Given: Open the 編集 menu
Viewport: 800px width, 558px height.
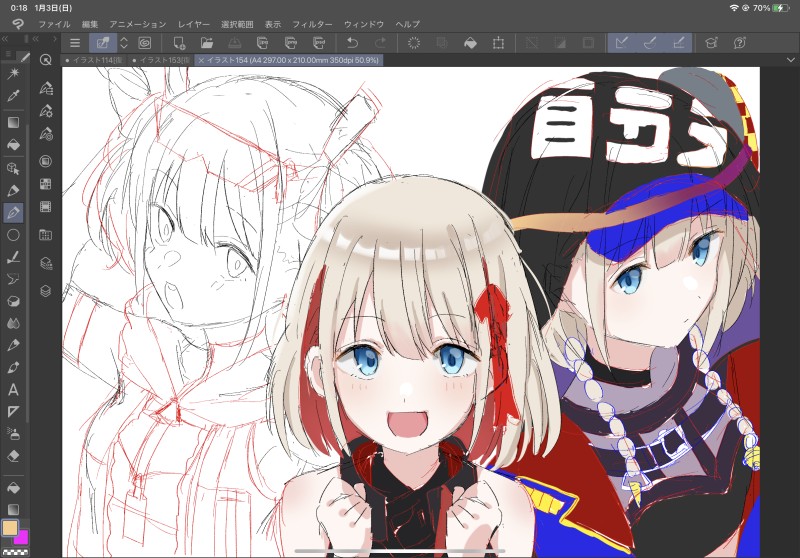Looking at the screenshot, I should pyautogui.click(x=89, y=24).
